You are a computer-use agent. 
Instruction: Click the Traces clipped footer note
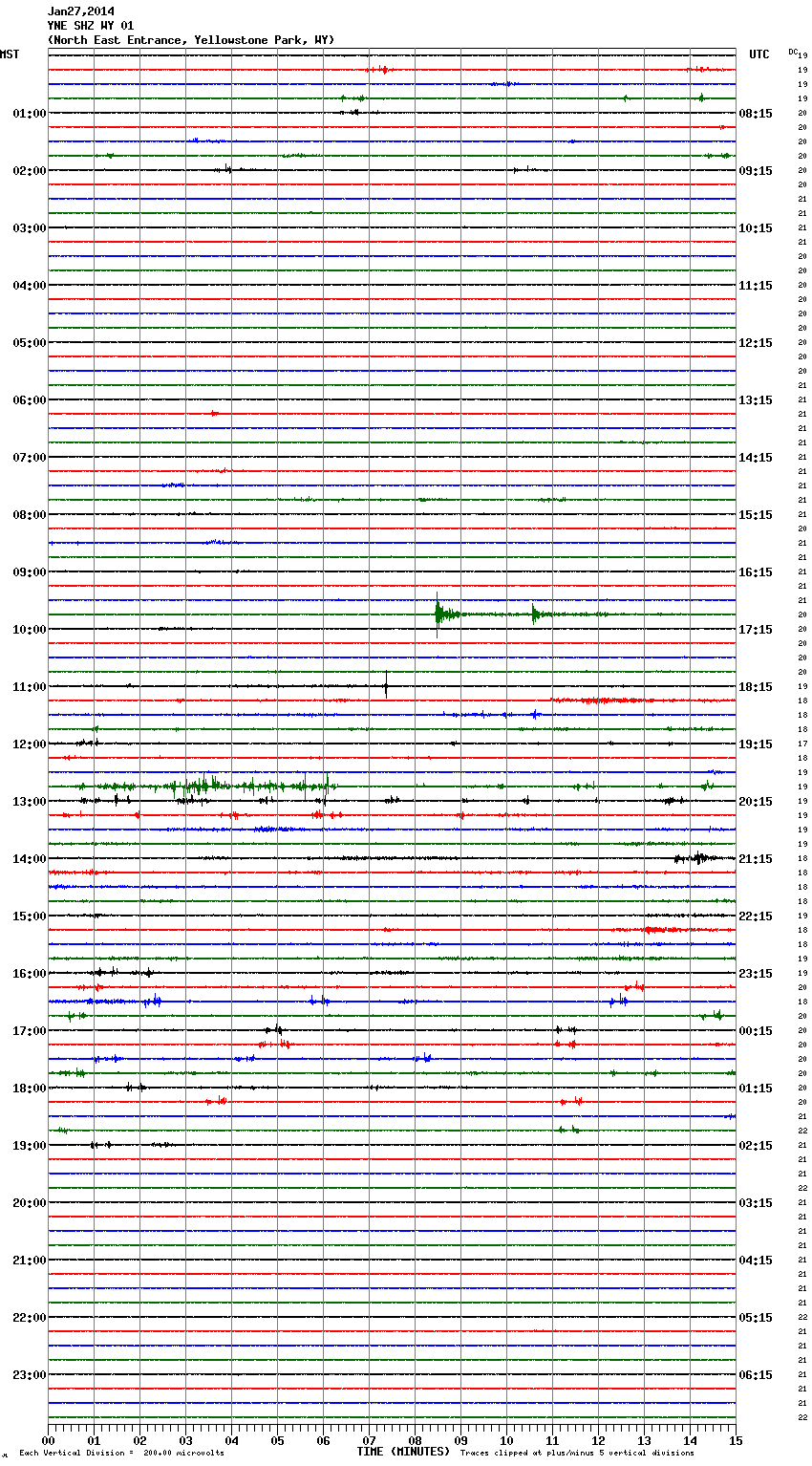(x=577, y=1454)
